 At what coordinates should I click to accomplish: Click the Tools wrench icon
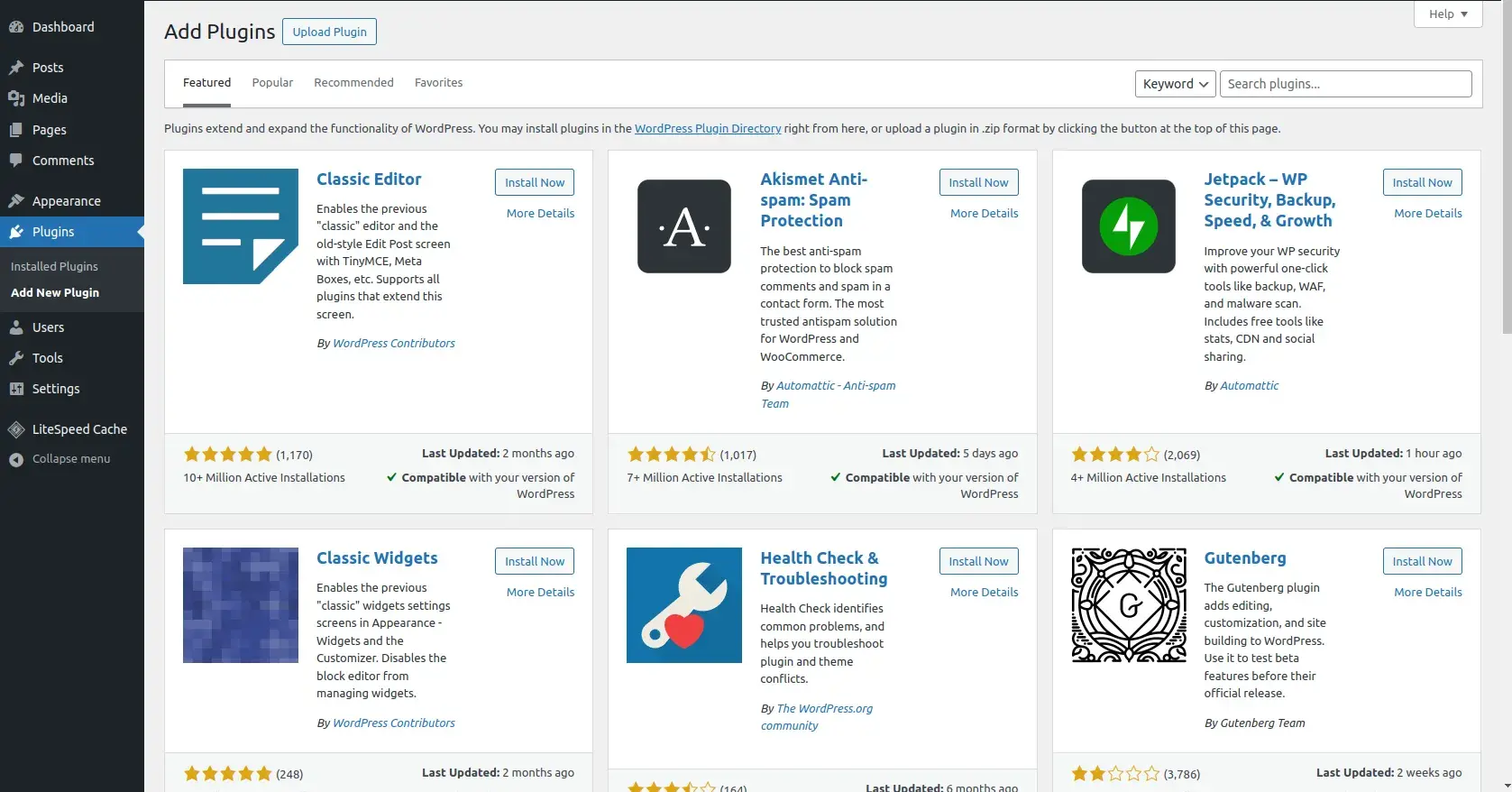(x=16, y=358)
